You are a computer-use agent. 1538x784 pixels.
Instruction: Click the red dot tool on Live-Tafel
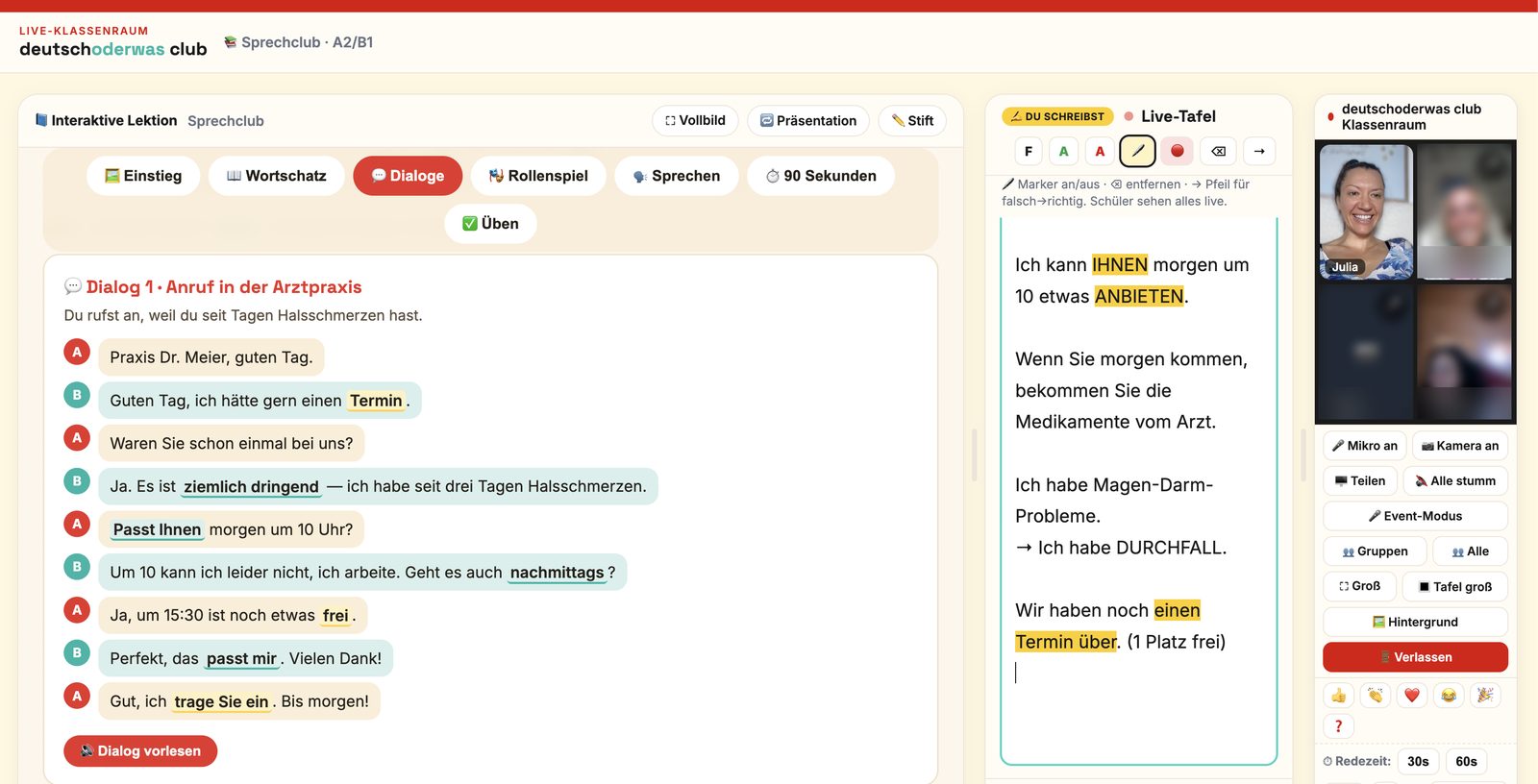tap(1178, 151)
